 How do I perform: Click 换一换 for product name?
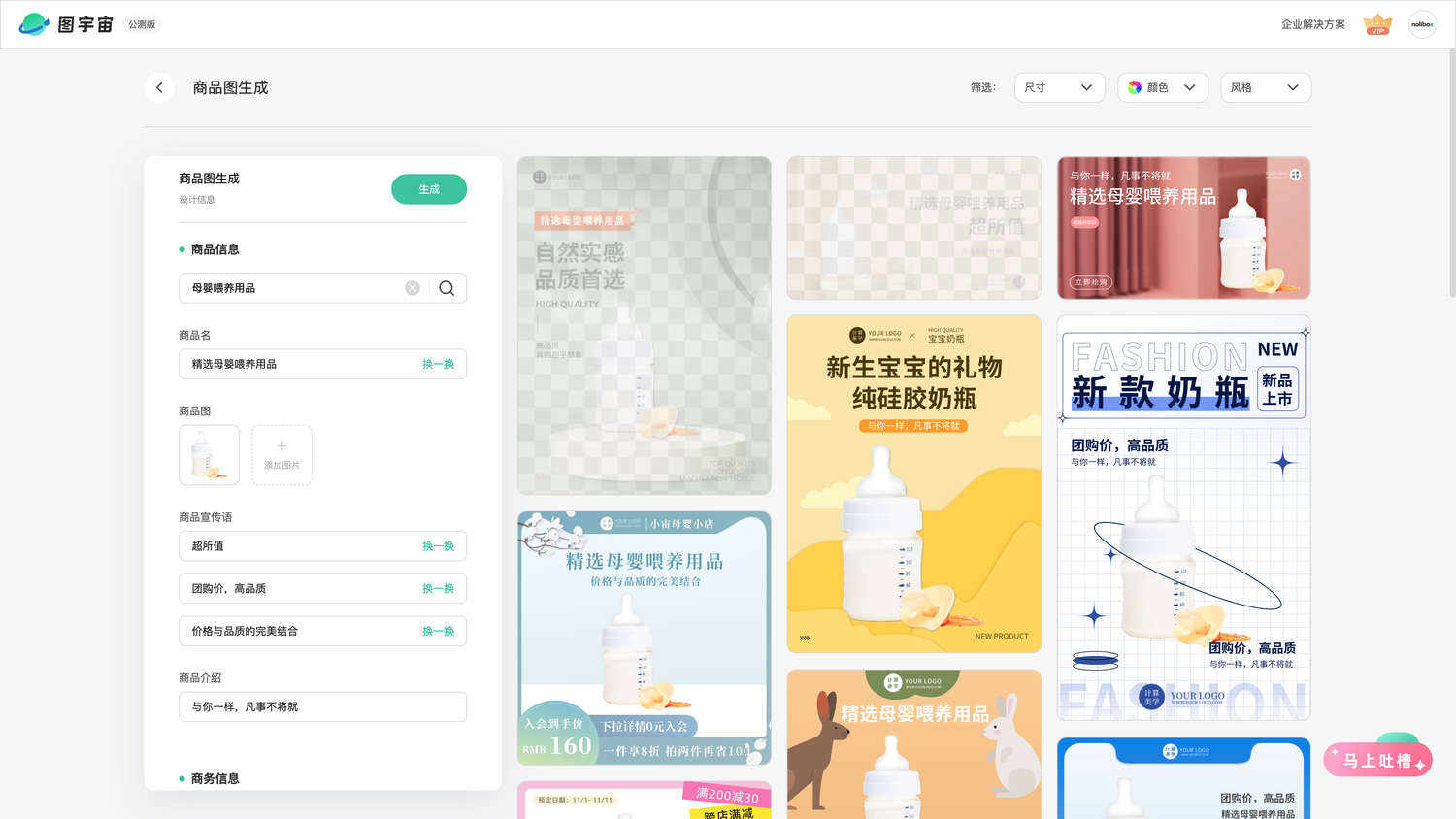438,364
